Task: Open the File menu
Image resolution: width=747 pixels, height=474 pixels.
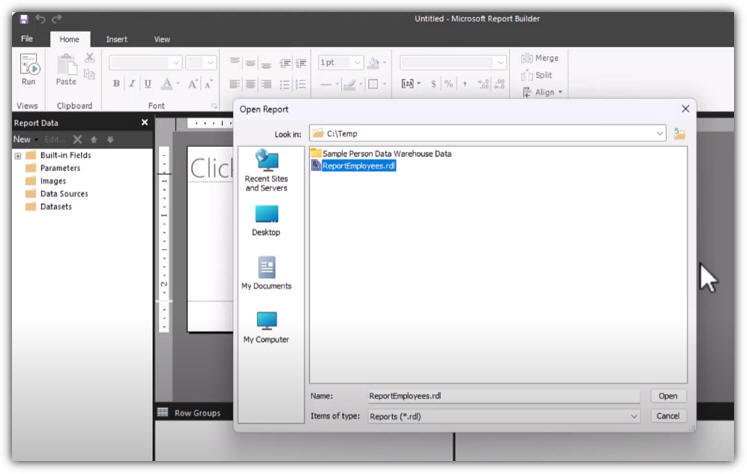Action: [x=27, y=39]
